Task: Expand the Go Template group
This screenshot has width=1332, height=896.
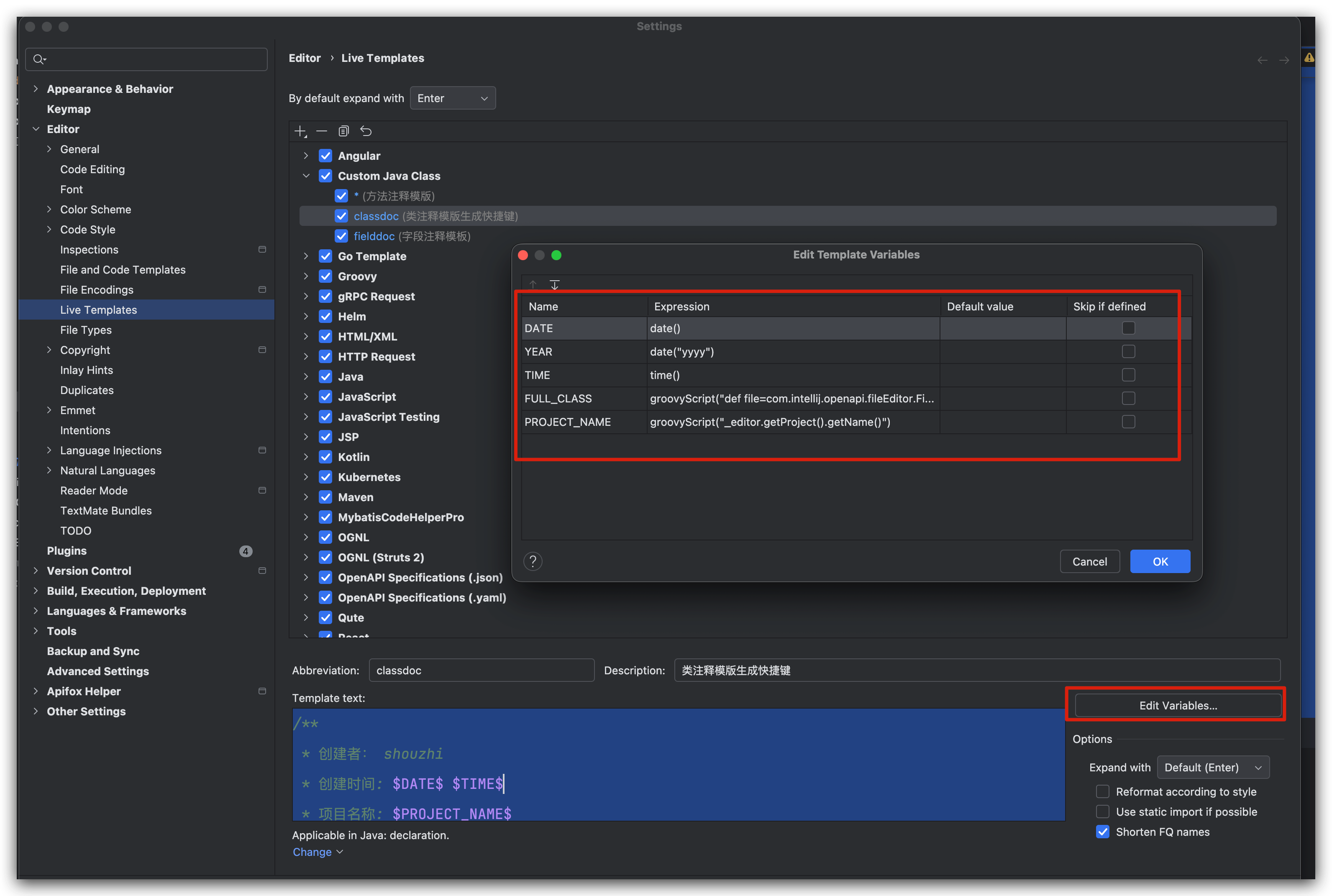Action: pyautogui.click(x=306, y=256)
